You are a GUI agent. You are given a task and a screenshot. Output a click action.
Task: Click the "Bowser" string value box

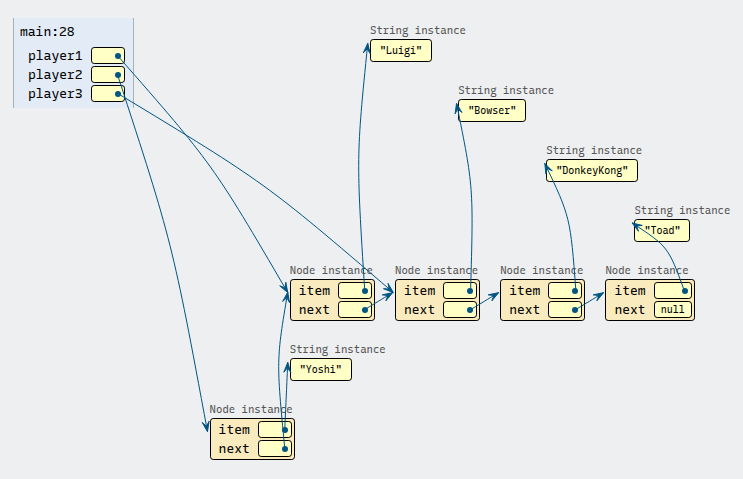(x=491, y=110)
